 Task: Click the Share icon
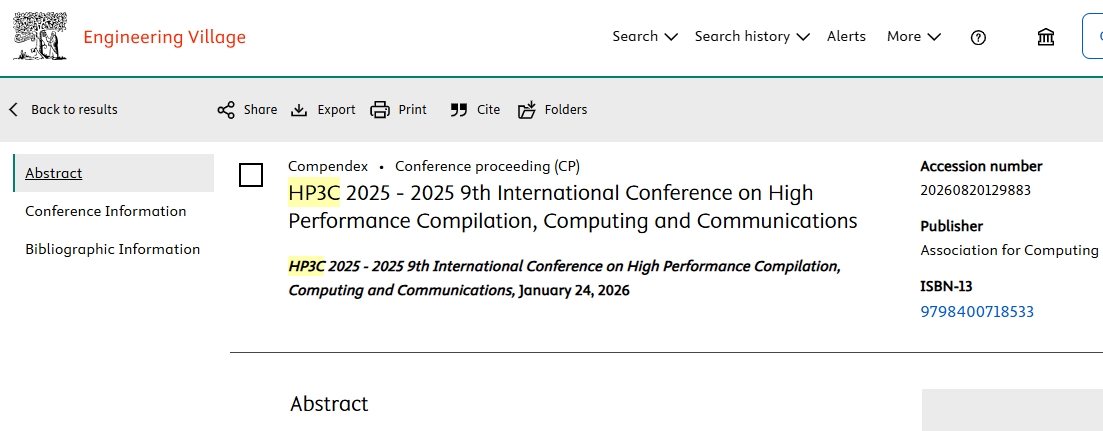(x=226, y=110)
